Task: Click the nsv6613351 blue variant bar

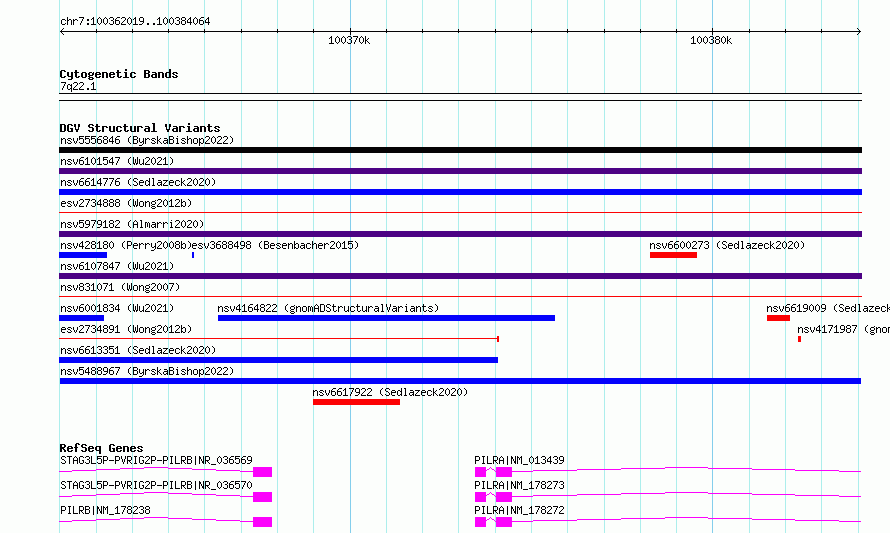Action: pos(279,360)
